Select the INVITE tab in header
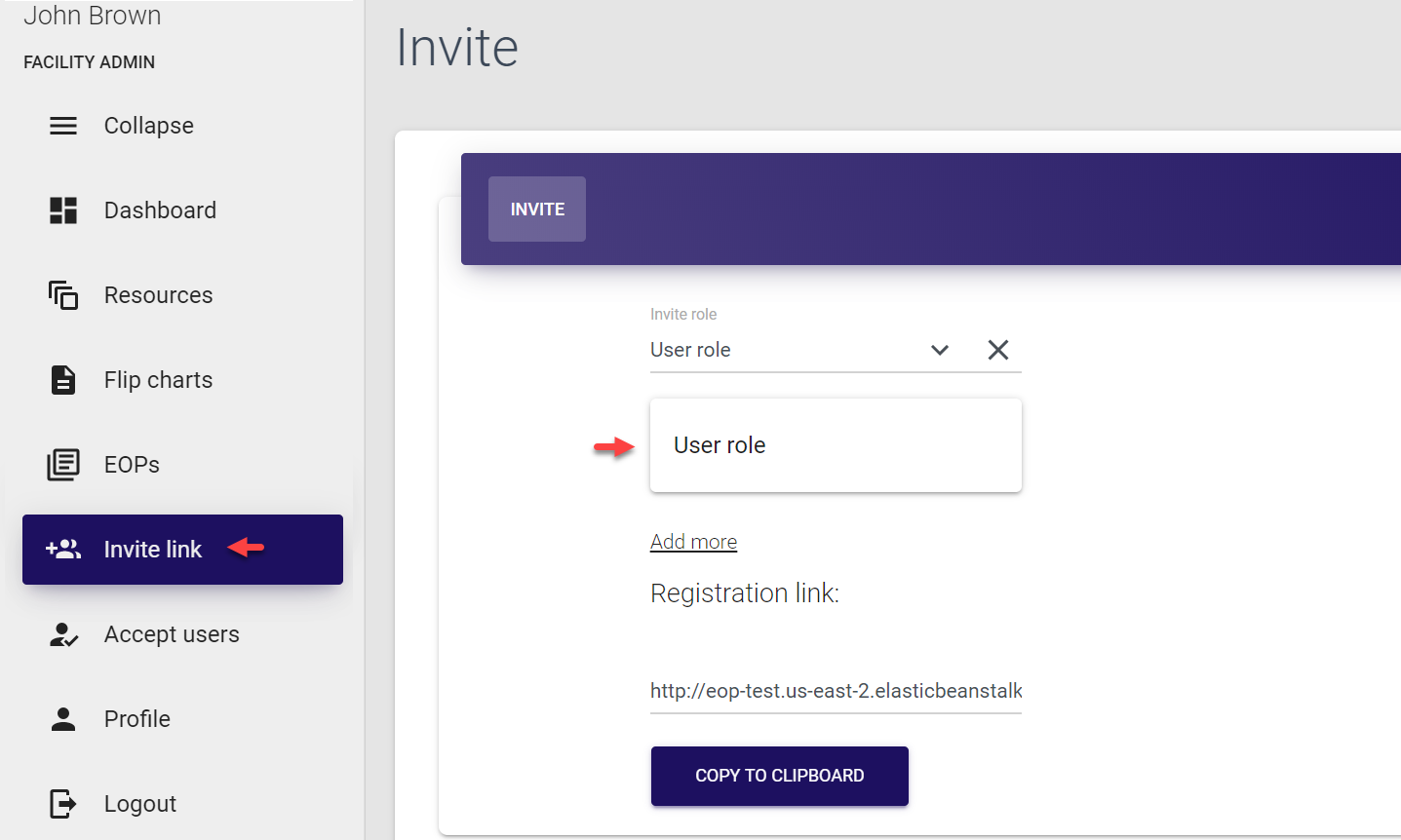The image size is (1401, 840). point(537,210)
